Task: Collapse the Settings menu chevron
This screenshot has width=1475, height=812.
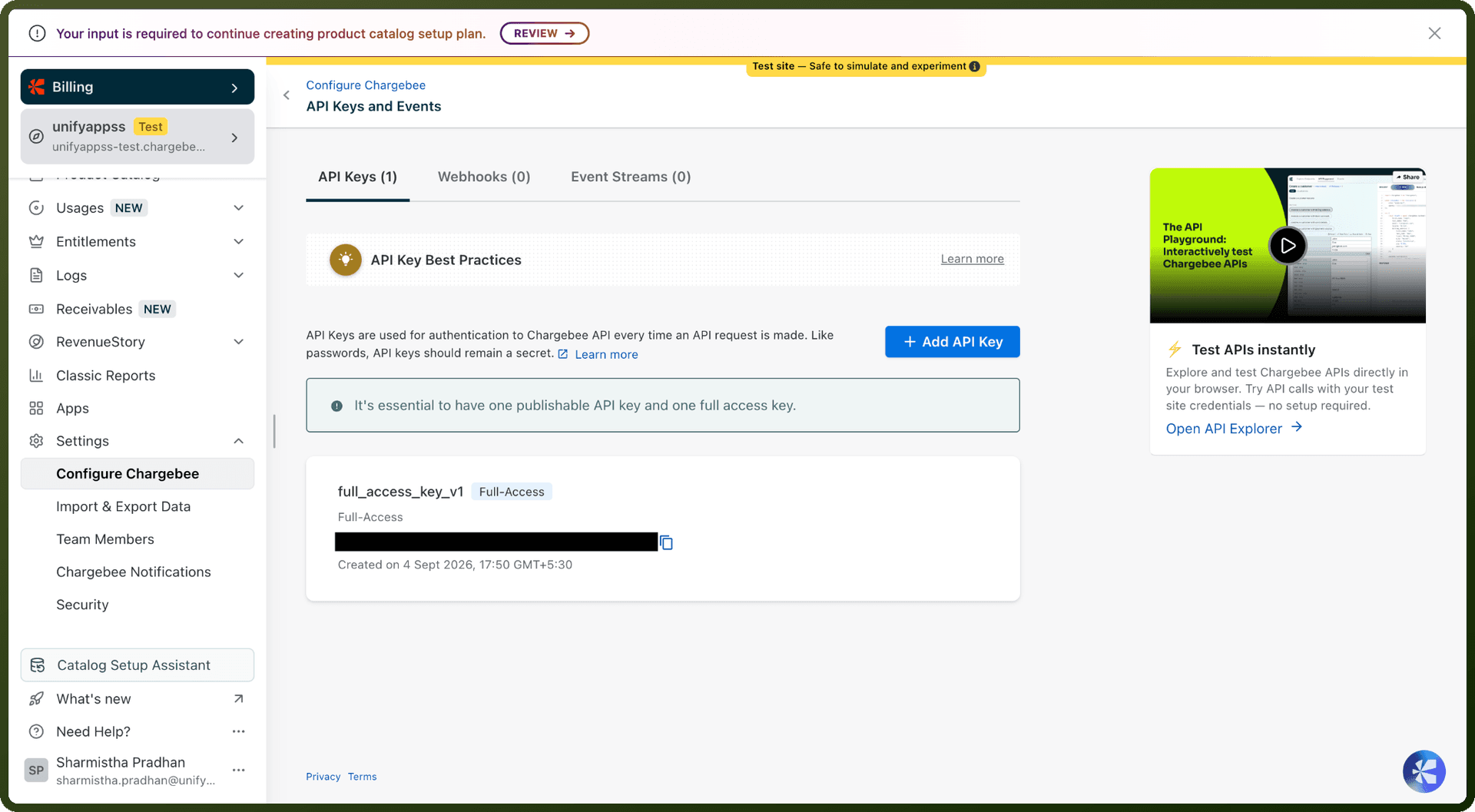Action: [x=239, y=441]
